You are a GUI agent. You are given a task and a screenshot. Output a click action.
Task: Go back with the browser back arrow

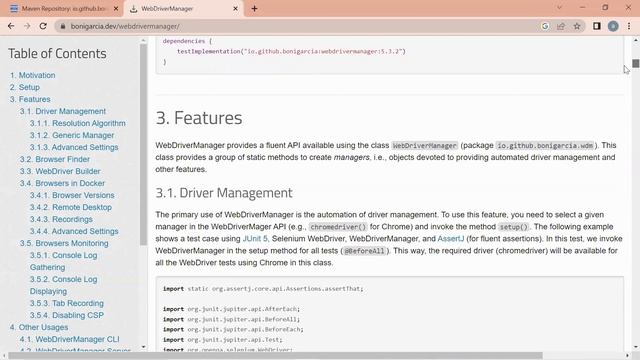pos(11,26)
